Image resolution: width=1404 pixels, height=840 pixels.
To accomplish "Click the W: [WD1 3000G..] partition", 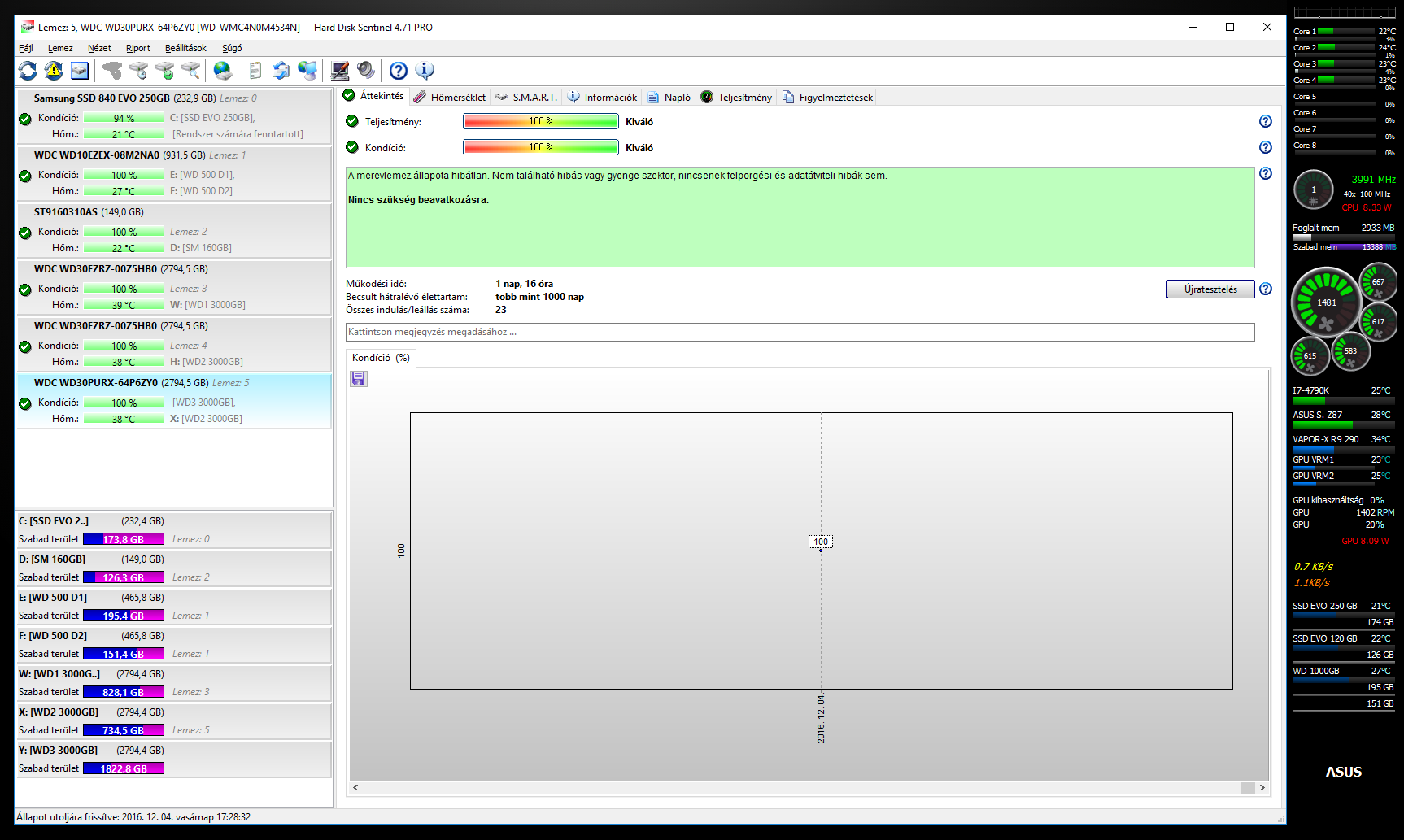I will pos(173,683).
